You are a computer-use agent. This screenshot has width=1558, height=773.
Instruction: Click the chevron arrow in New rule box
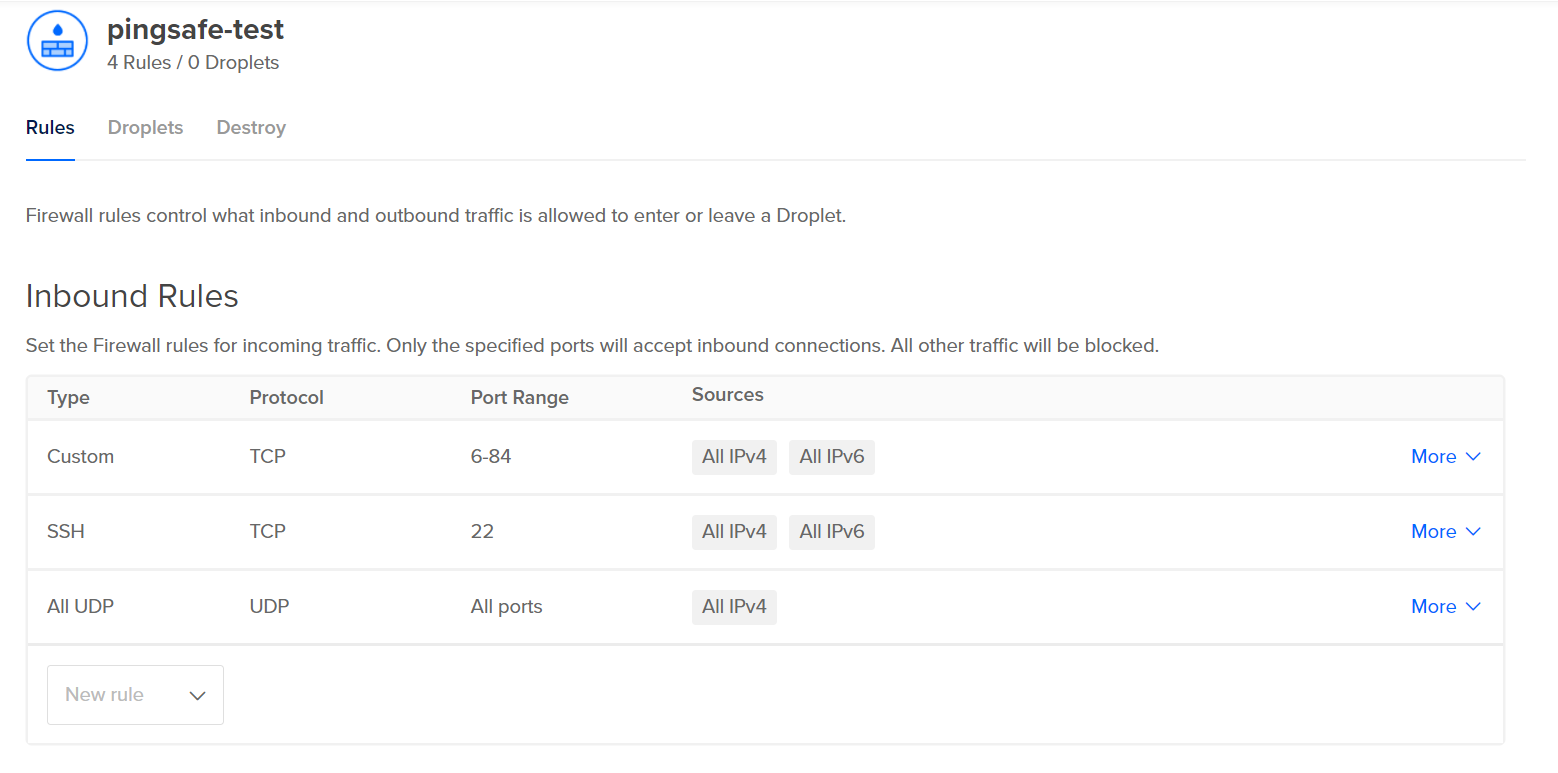point(197,696)
